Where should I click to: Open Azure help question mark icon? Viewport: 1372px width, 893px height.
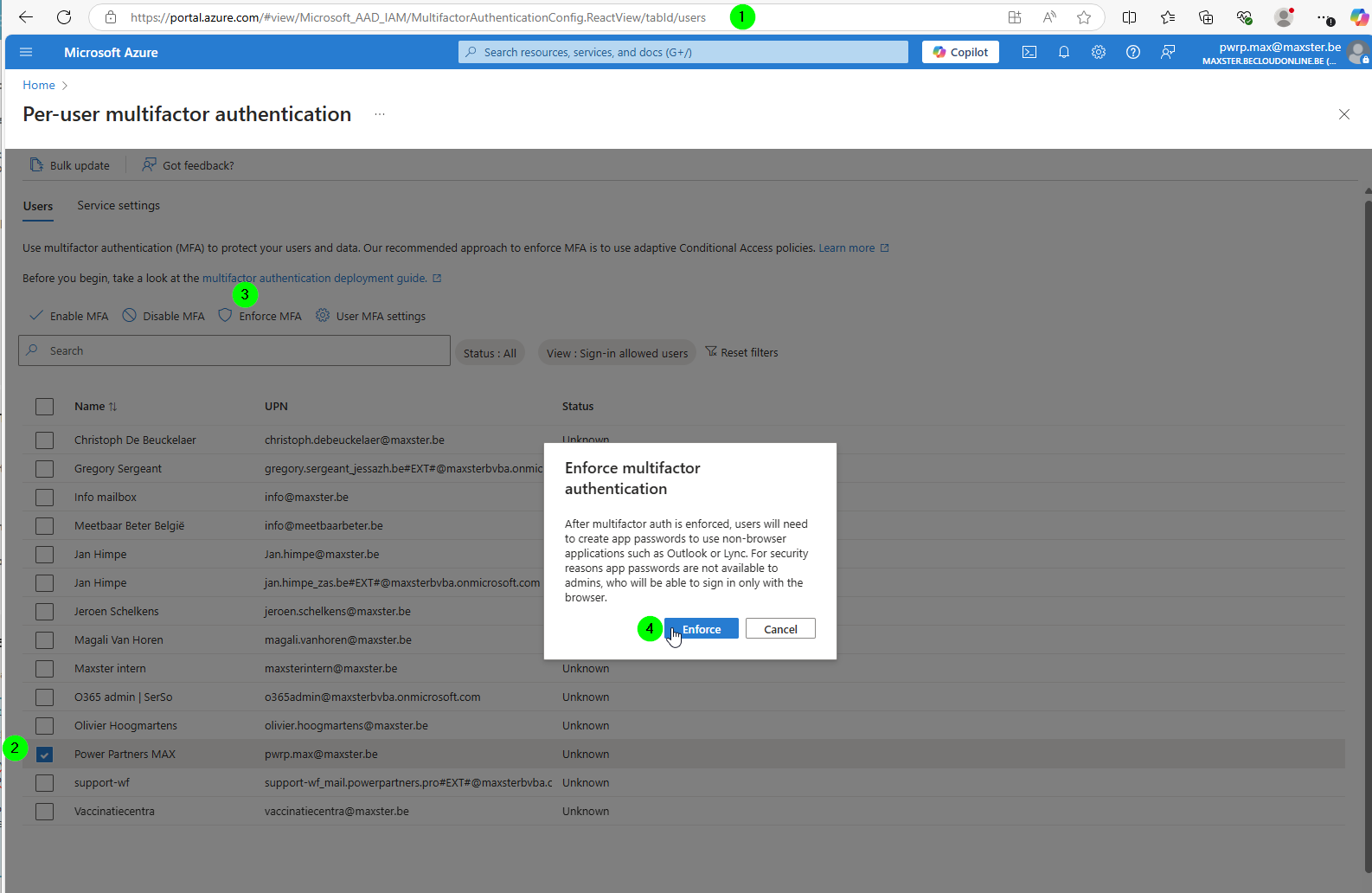[x=1133, y=52]
